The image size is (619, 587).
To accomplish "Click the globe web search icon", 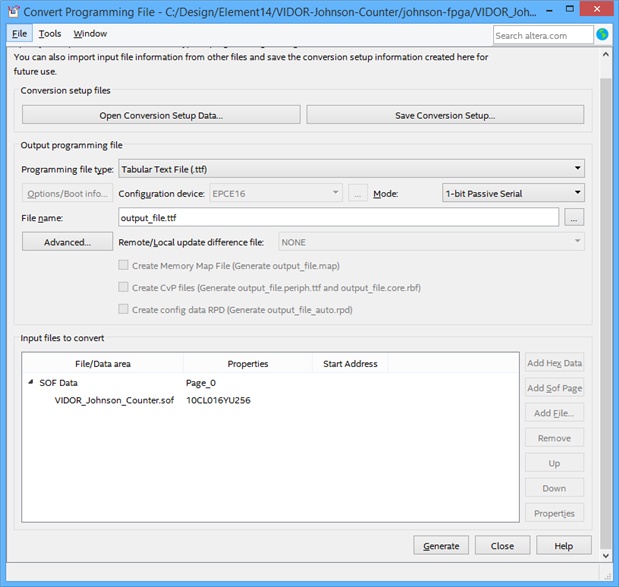I will click(x=602, y=35).
